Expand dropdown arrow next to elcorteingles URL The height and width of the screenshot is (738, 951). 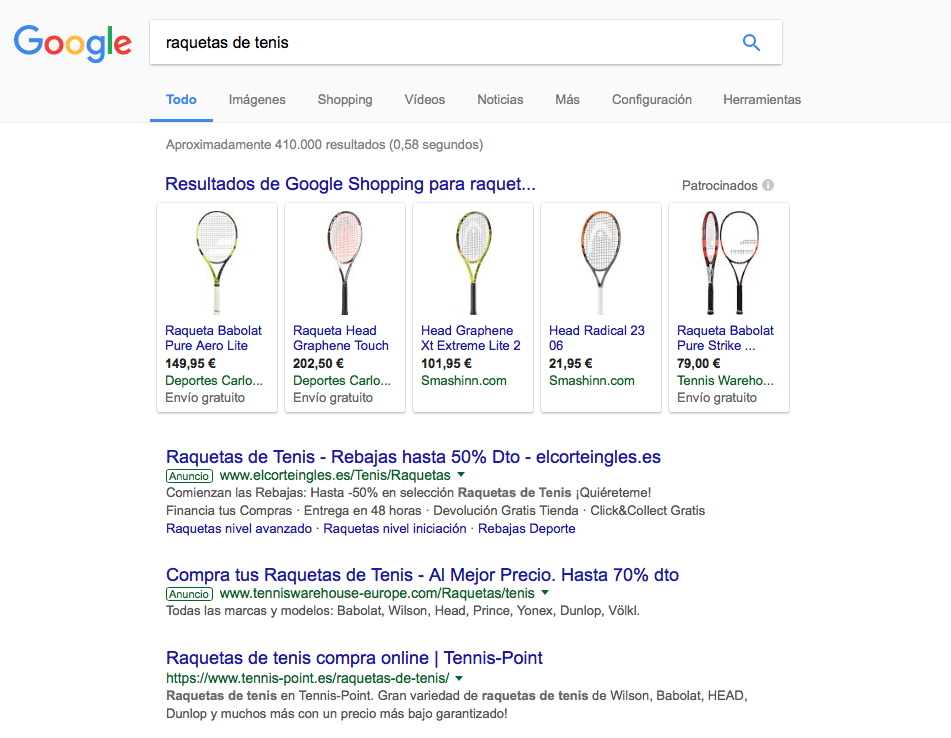[x=461, y=475]
